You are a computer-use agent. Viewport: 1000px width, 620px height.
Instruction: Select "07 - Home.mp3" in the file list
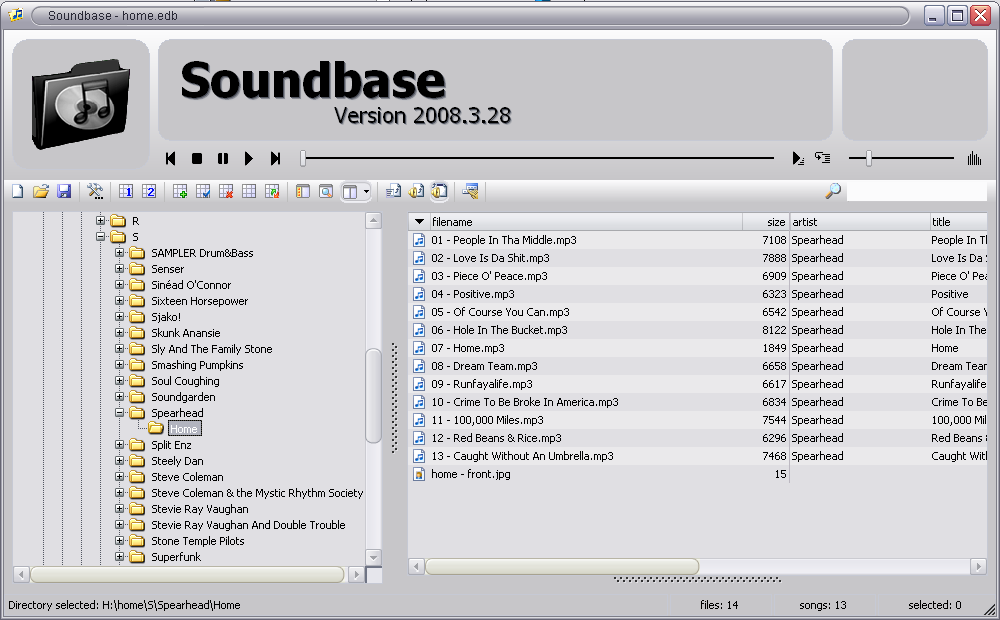coord(467,348)
